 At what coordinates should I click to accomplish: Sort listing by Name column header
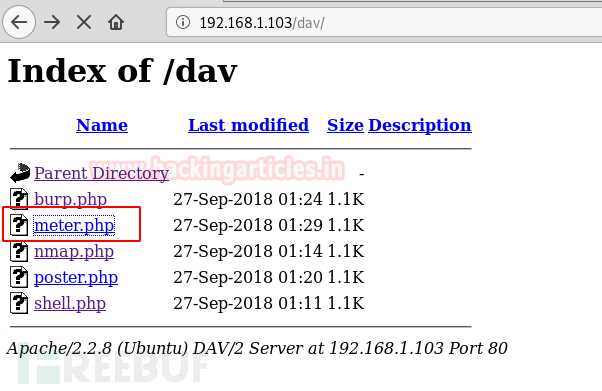click(x=102, y=125)
